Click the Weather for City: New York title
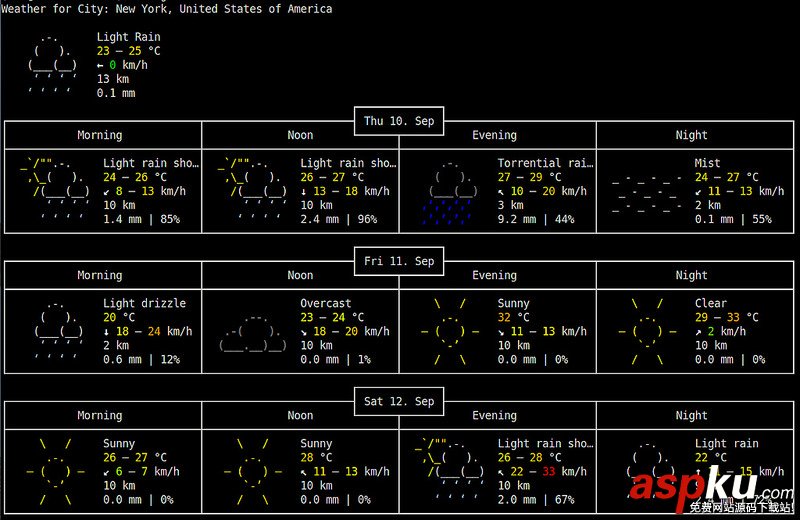Viewport: 800px width, 520px height. click(x=167, y=9)
